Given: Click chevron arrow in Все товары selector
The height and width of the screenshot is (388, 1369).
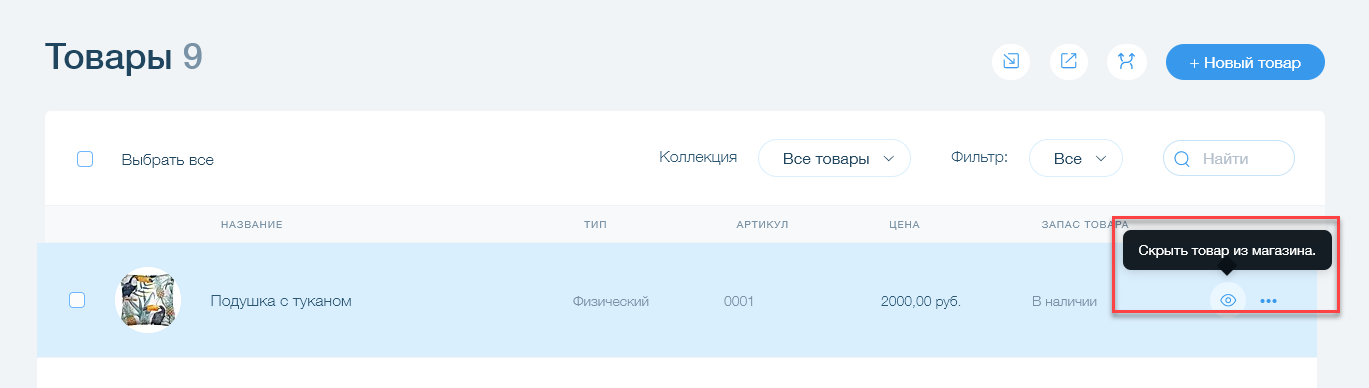Looking at the screenshot, I should tap(887, 159).
